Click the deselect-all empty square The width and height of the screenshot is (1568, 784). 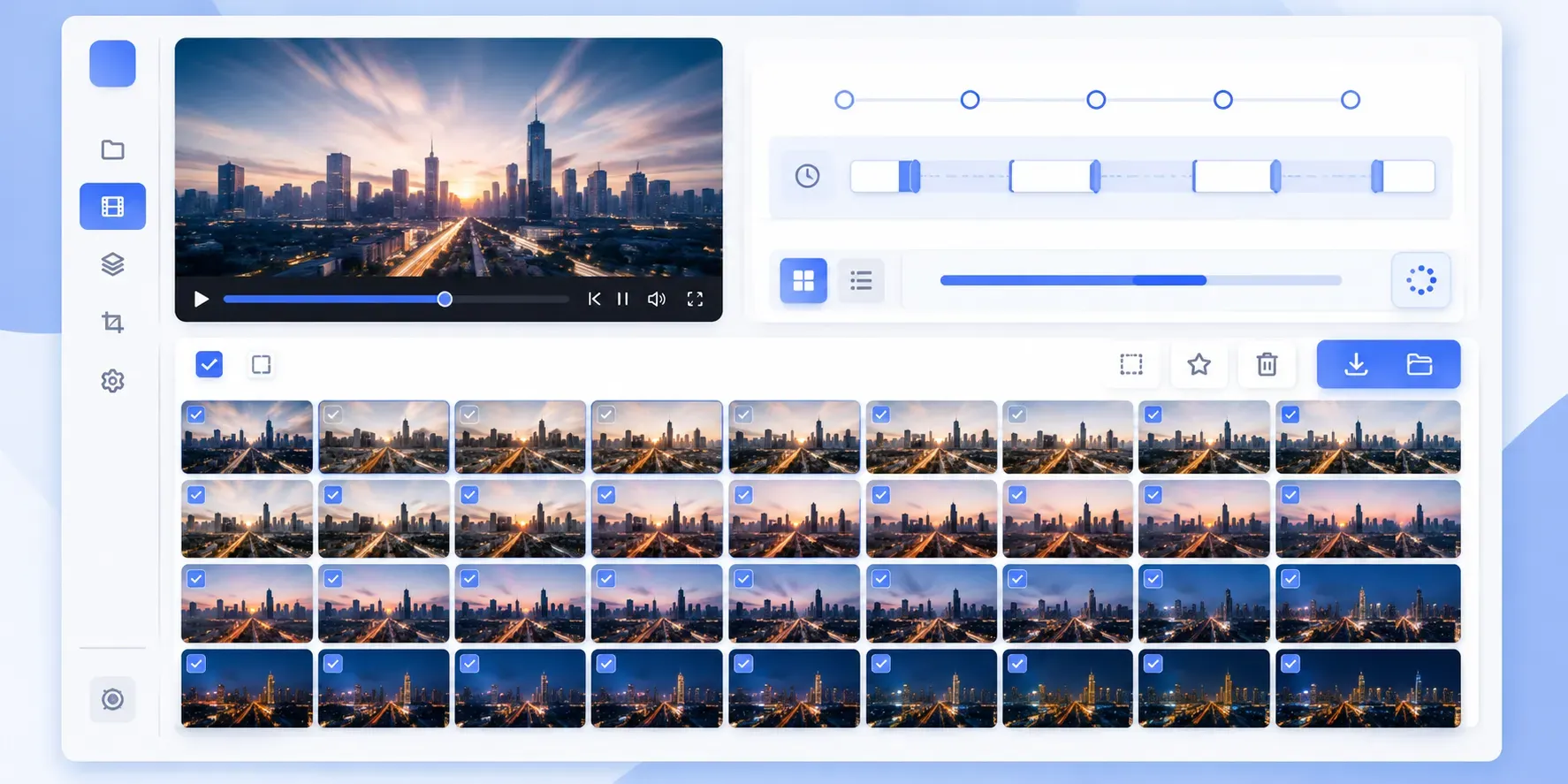click(x=261, y=364)
